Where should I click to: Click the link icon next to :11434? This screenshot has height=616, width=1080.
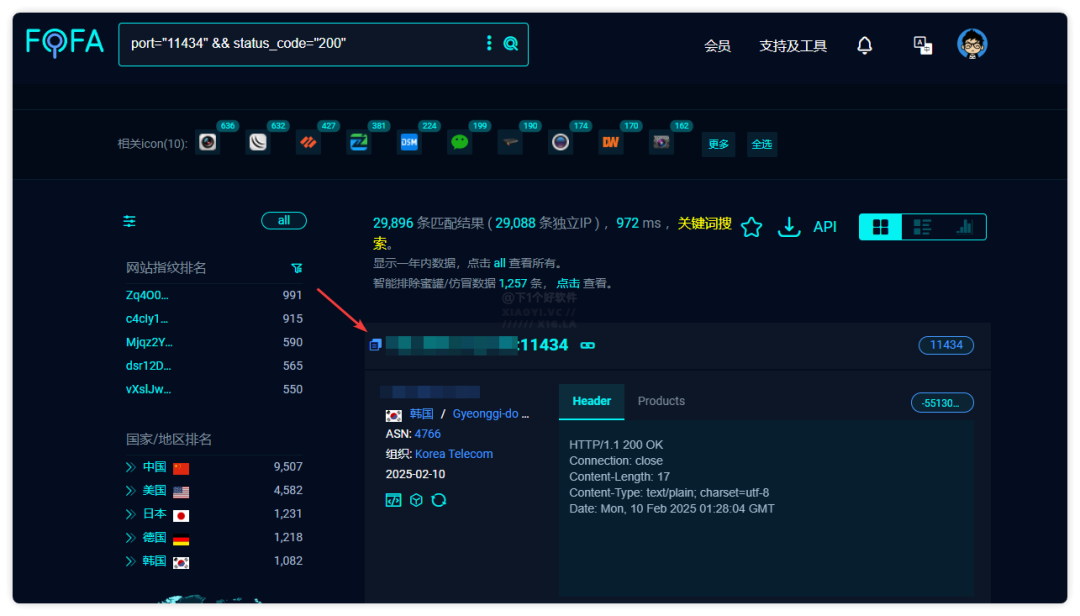[x=588, y=345]
